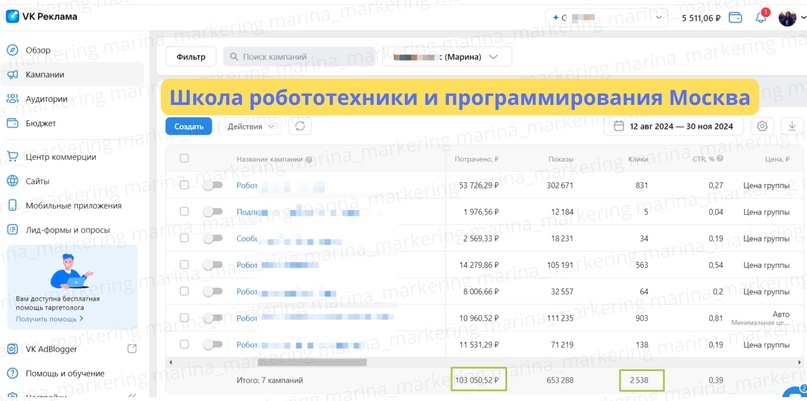Click the Лид-формы и опросы form icon

[12, 230]
